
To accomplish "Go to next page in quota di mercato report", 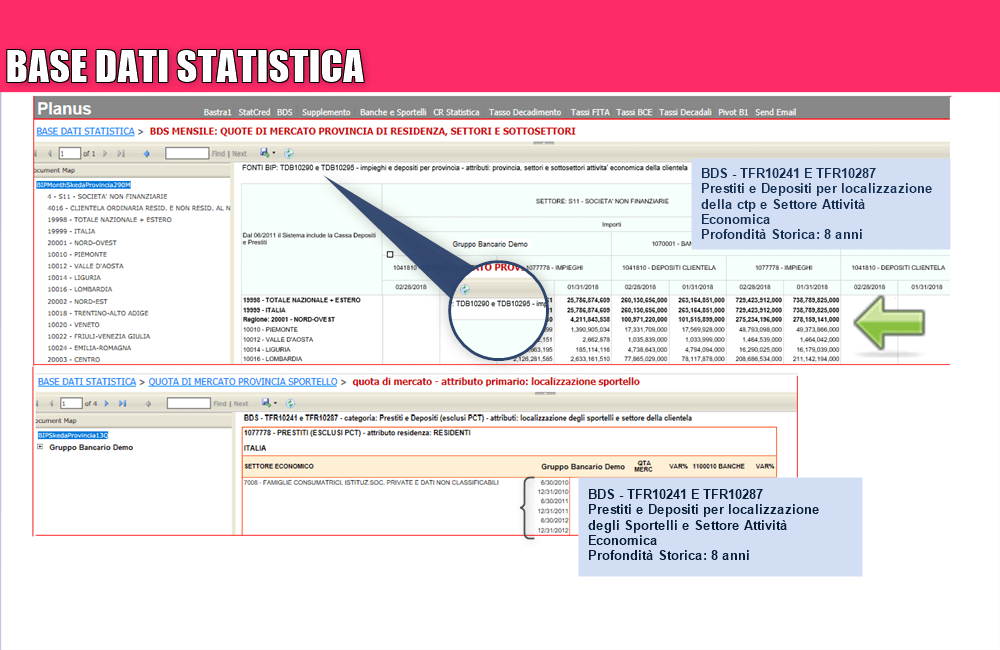I will click(x=107, y=404).
